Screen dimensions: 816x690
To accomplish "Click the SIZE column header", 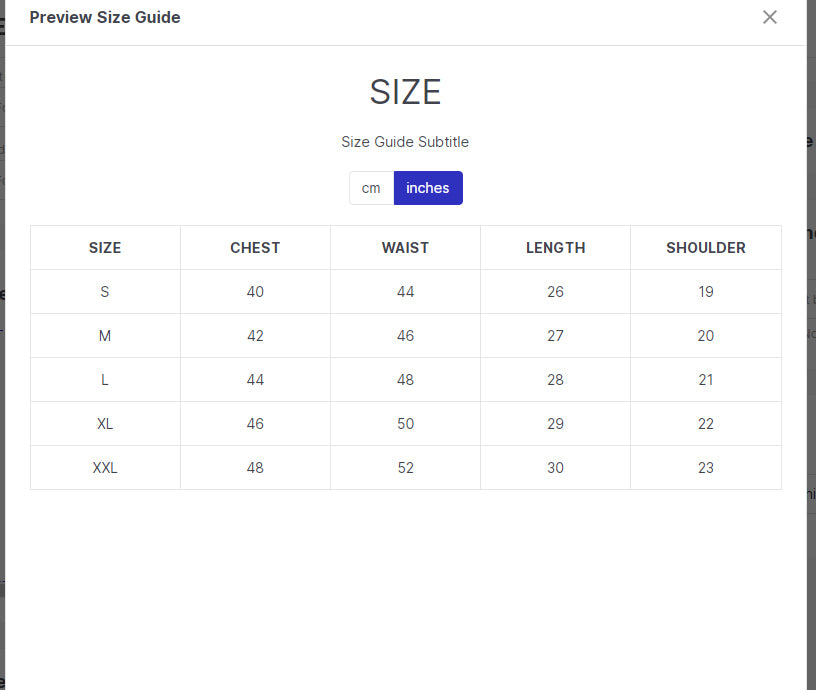I will (105, 248).
